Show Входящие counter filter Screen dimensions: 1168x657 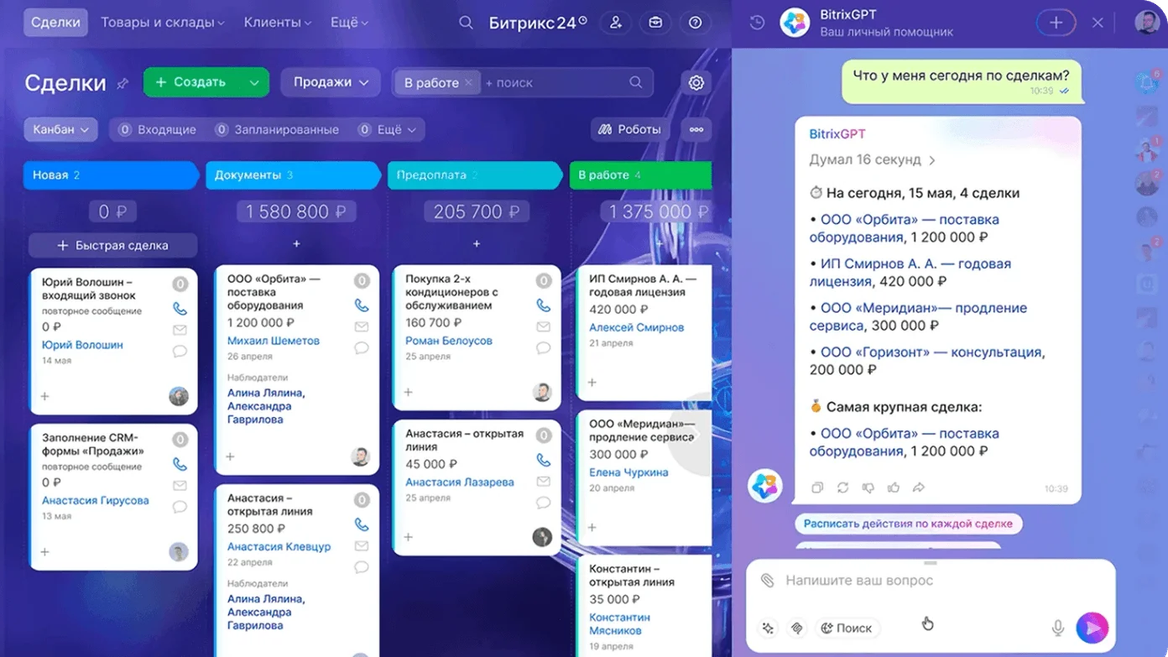tap(158, 130)
